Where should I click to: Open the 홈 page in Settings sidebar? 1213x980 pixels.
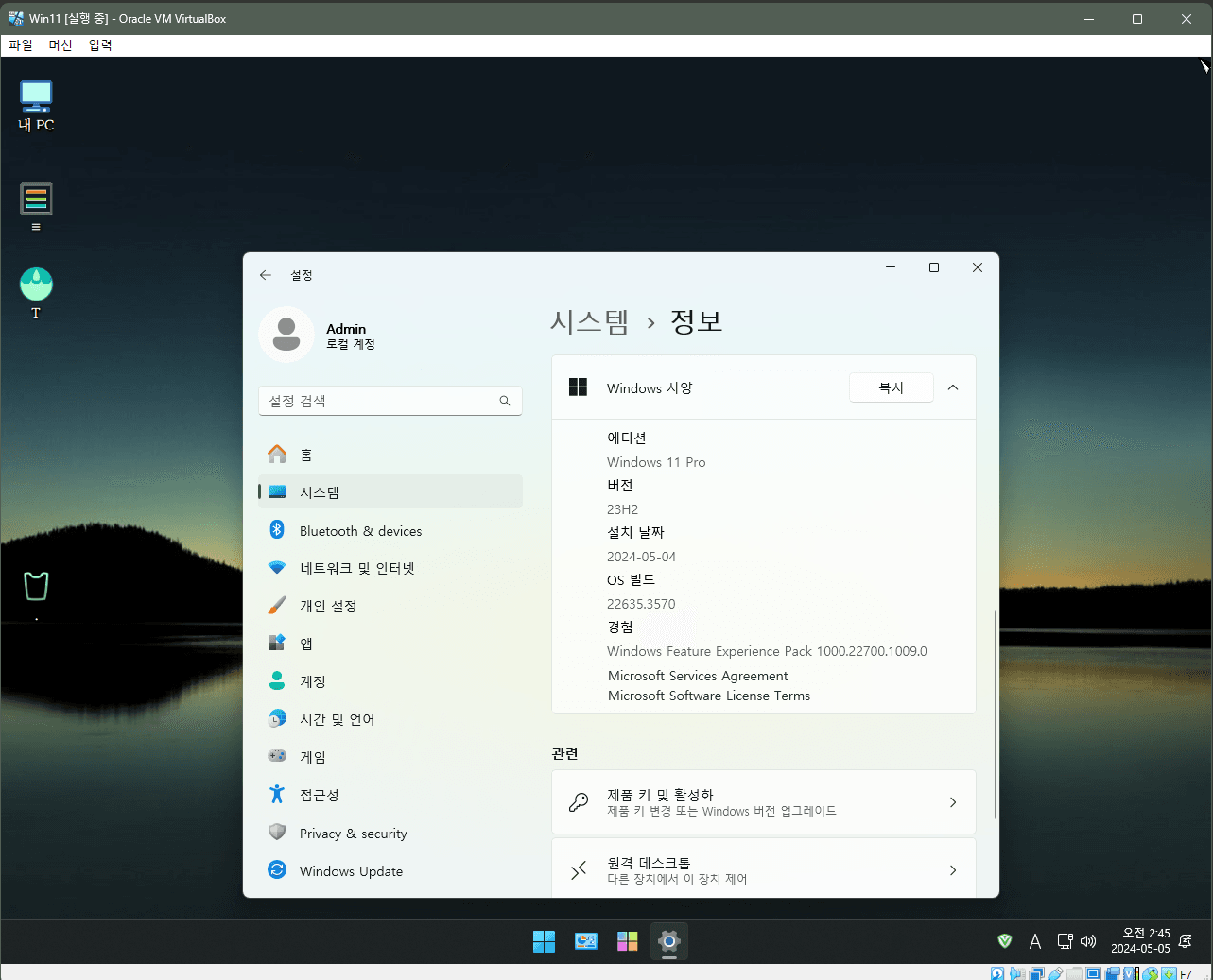click(x=390, y=455)
